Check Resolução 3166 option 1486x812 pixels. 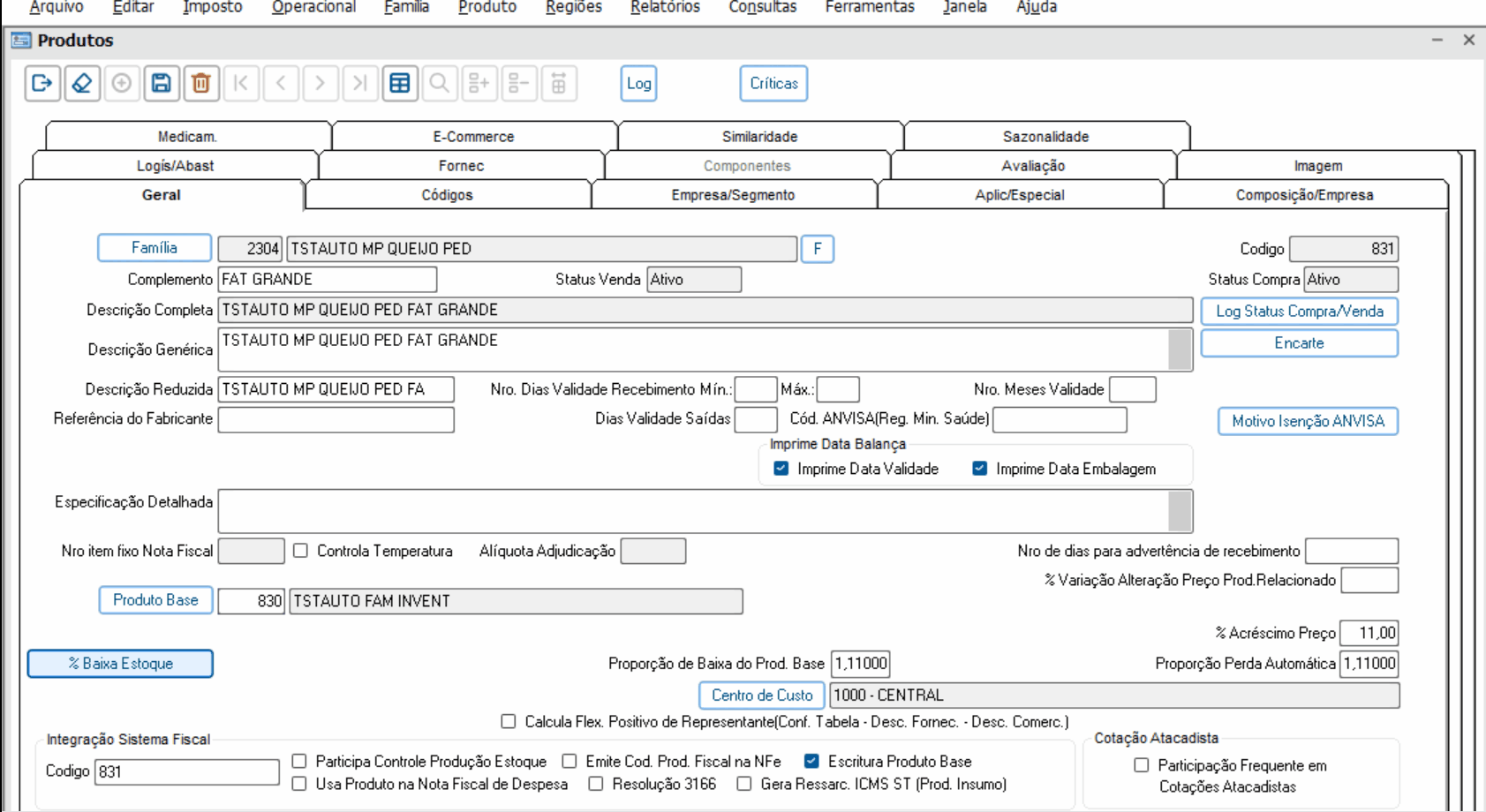click(596, 784)
